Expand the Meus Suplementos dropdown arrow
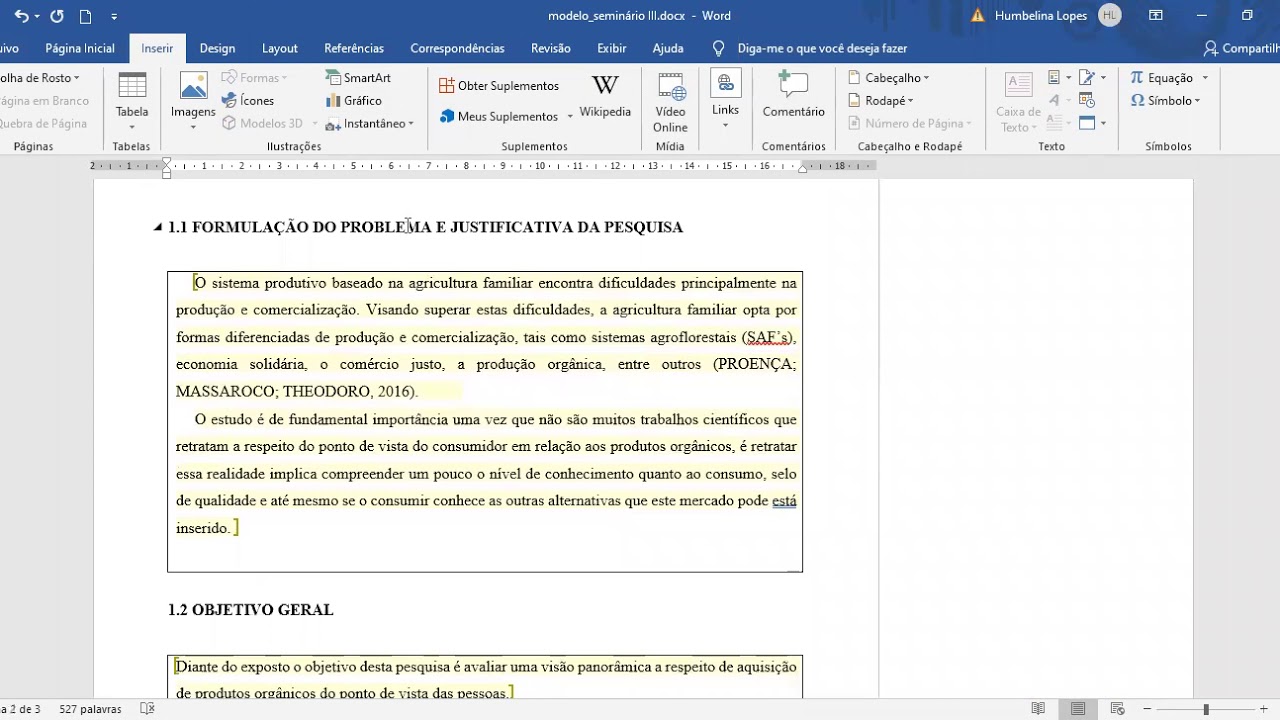 pyautogui.click(x=570, y=117)
